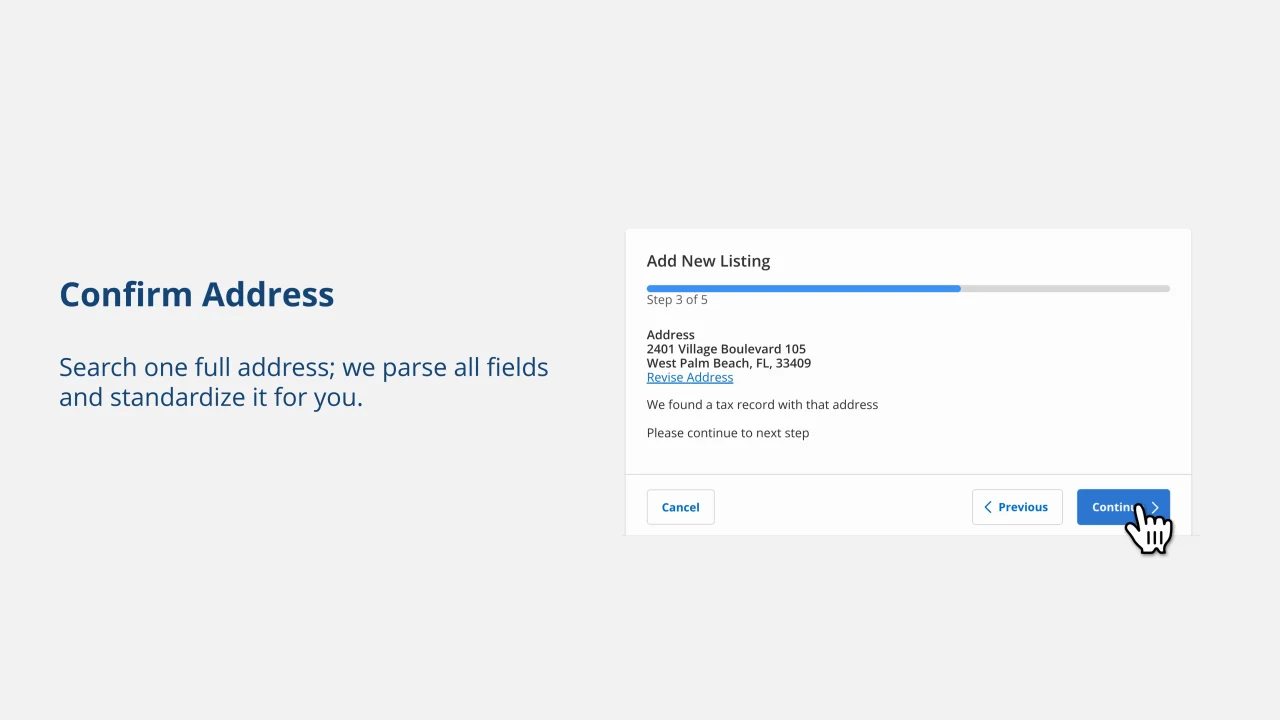
Task: Select the 2401 Village Boulevard 105 line
Action: pyautogui.click(x=726, y=349)
